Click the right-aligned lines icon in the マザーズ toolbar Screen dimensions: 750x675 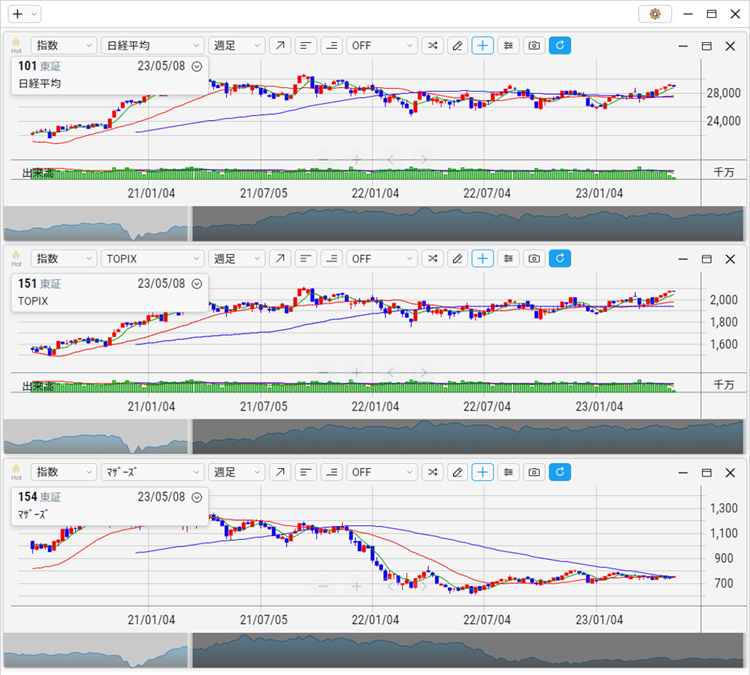(x=331, y=472)
